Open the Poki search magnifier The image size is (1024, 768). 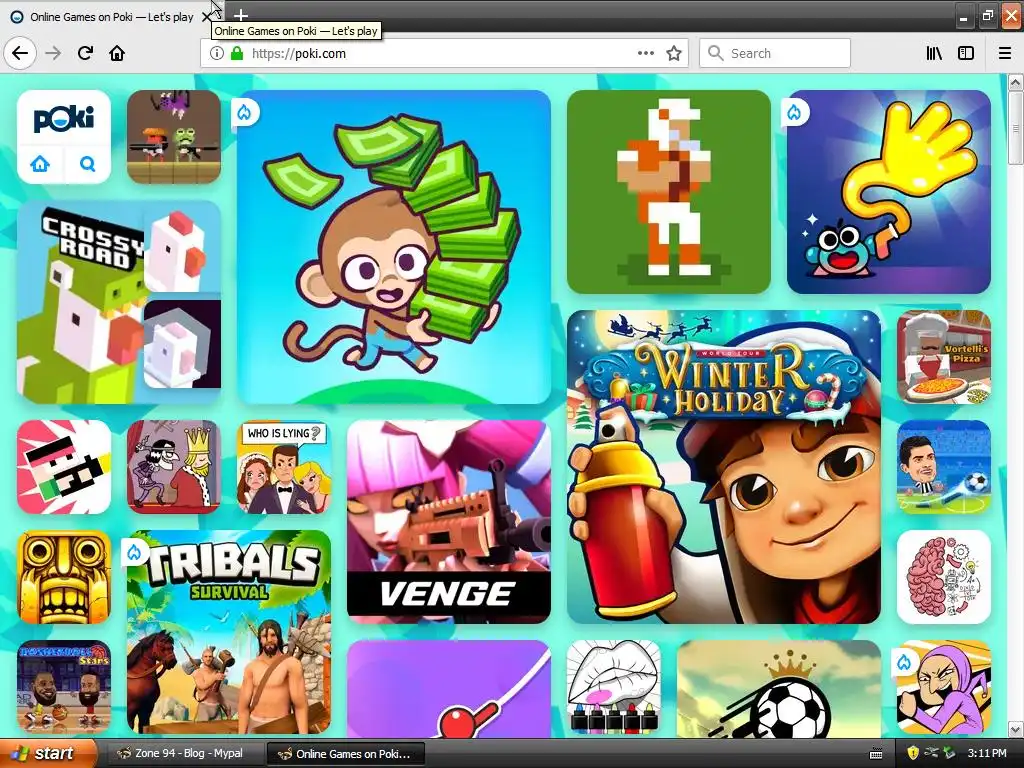(x=88, y=163)
